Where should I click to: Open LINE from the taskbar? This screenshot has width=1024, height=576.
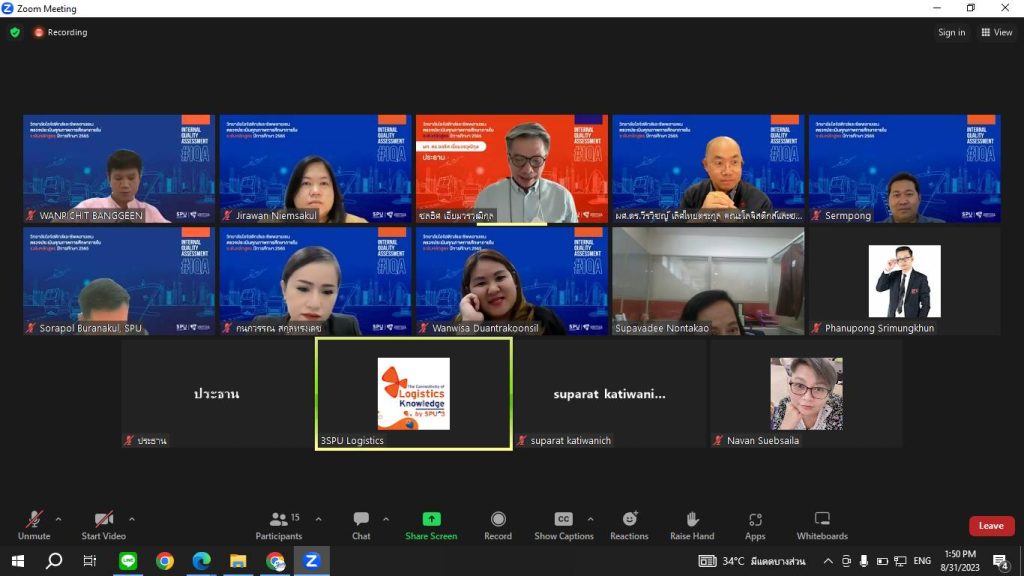pyautogui.click(x=128, y=561)
